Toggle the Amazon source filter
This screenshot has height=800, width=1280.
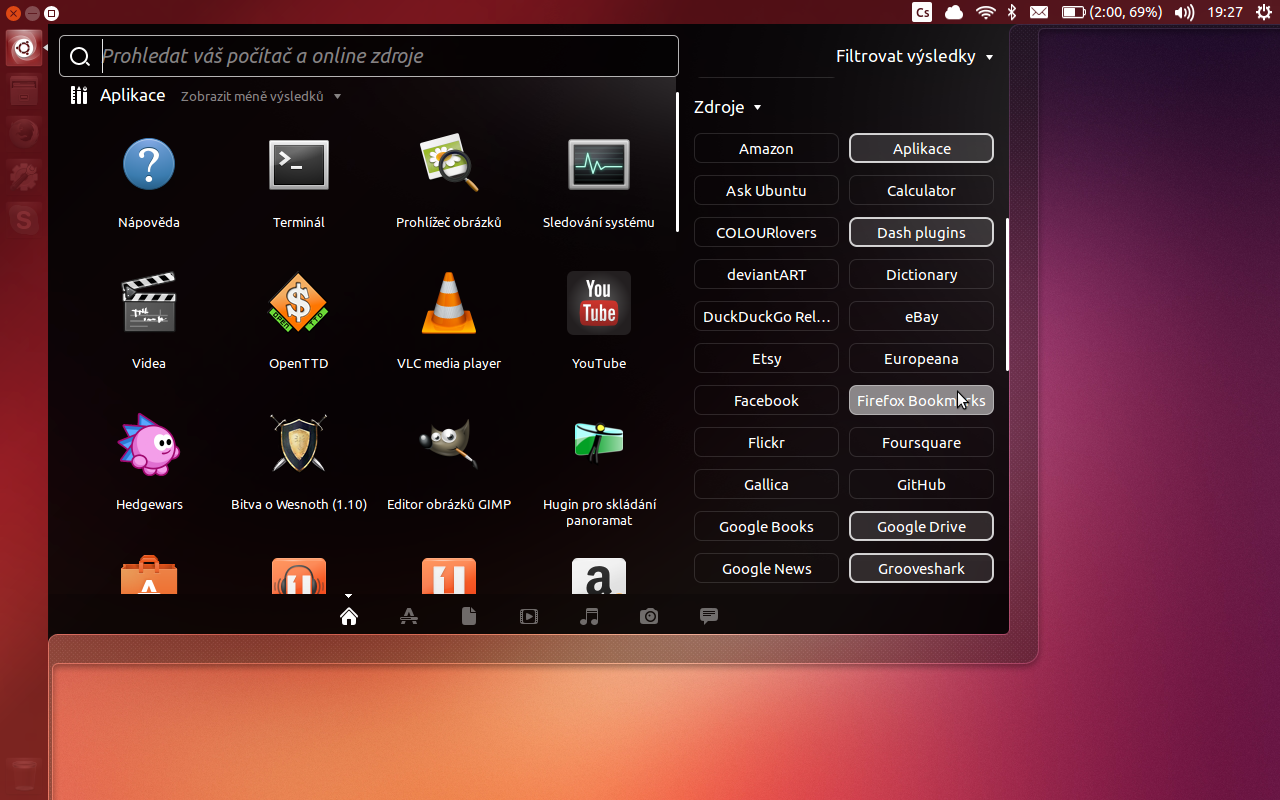tap(766, 148)
